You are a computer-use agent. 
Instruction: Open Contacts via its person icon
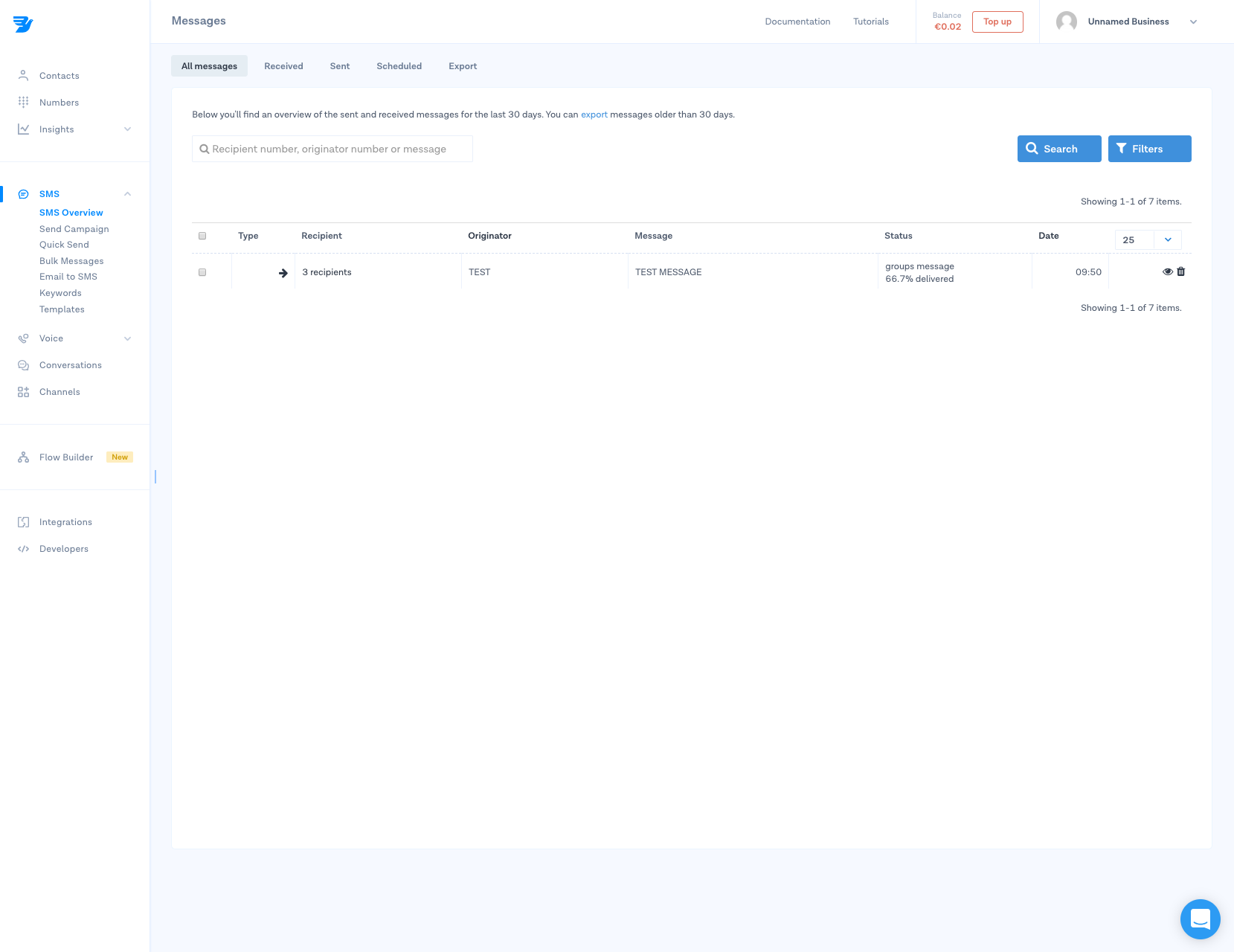click(x=23, y=75)
